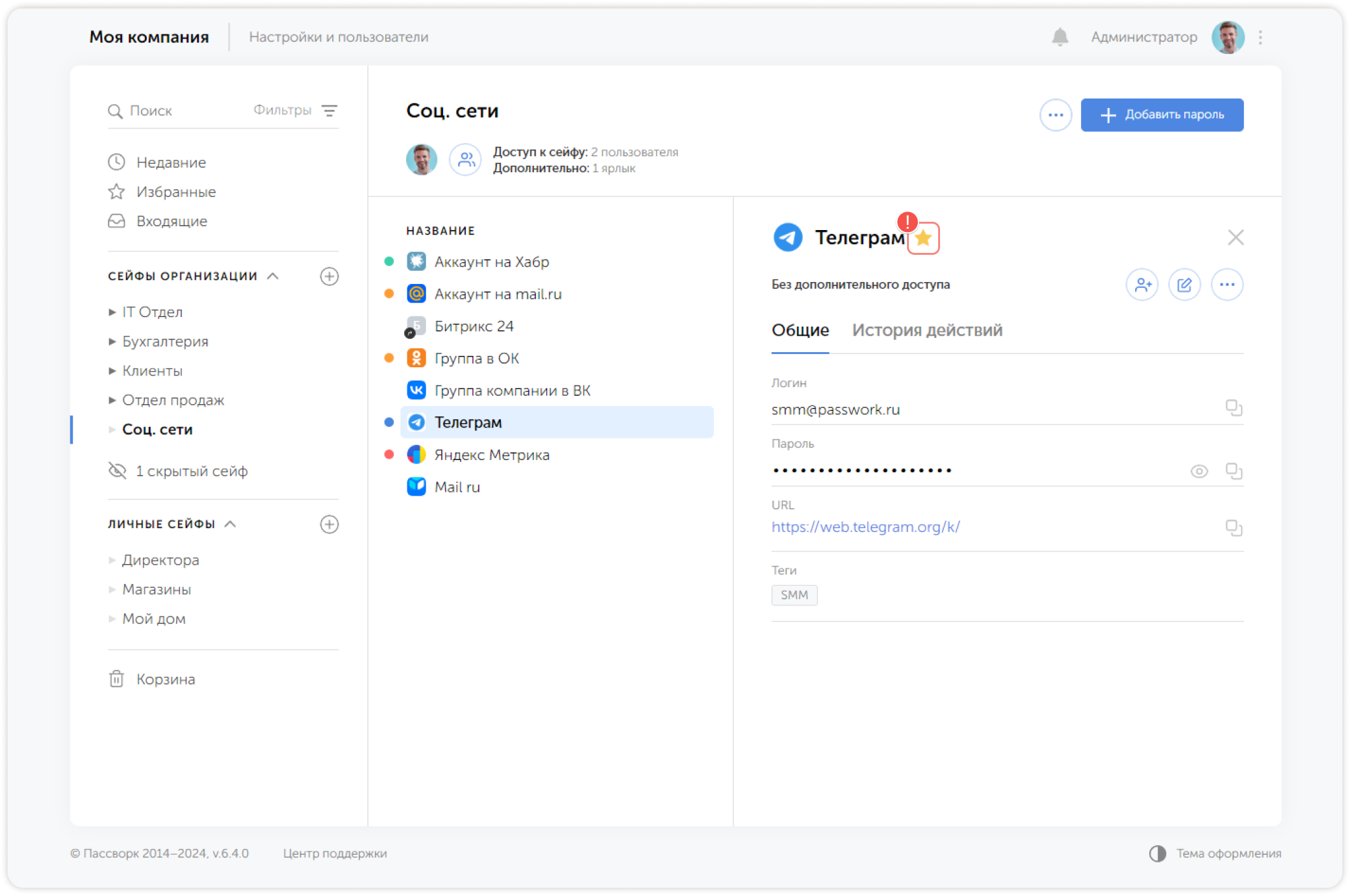Toggle Тема оформления theme switch
The width and height of the screenshot is (1350, 896).
[x=1157, y=853]
